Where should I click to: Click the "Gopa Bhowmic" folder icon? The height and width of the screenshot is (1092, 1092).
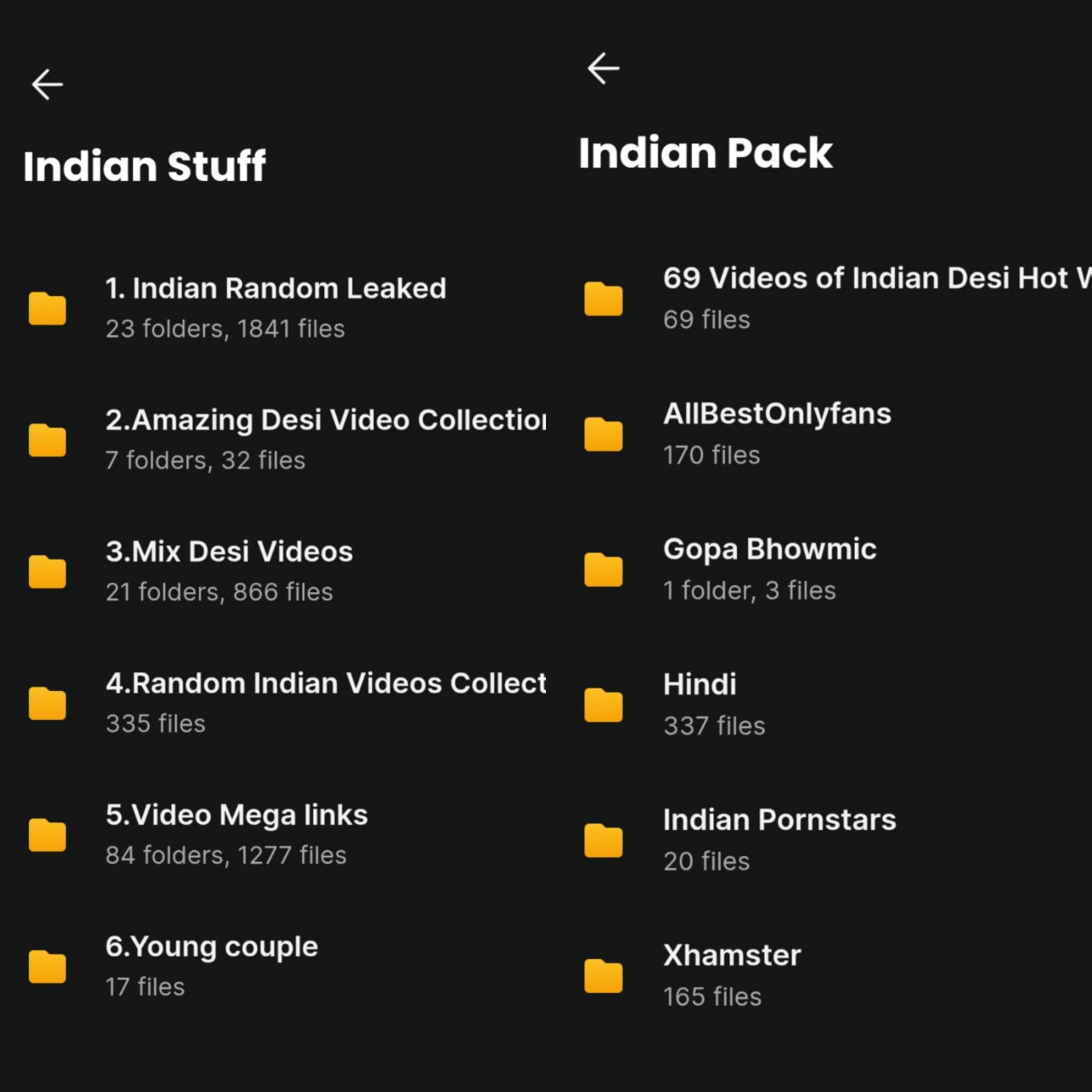(603, 570)
